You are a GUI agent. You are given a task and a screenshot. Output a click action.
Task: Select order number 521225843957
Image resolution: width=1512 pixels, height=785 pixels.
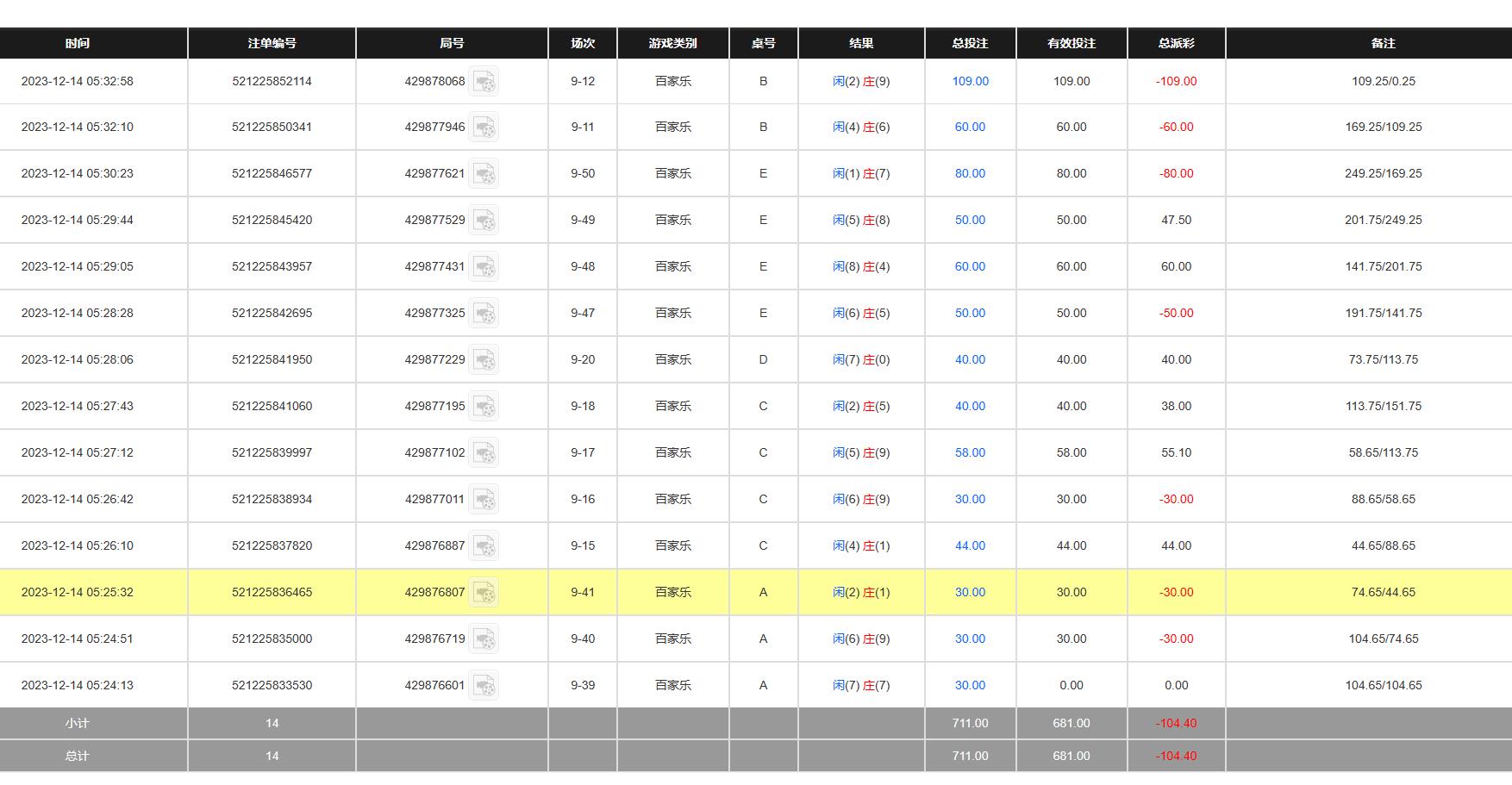pyautogui.click(x=272, y=266)
